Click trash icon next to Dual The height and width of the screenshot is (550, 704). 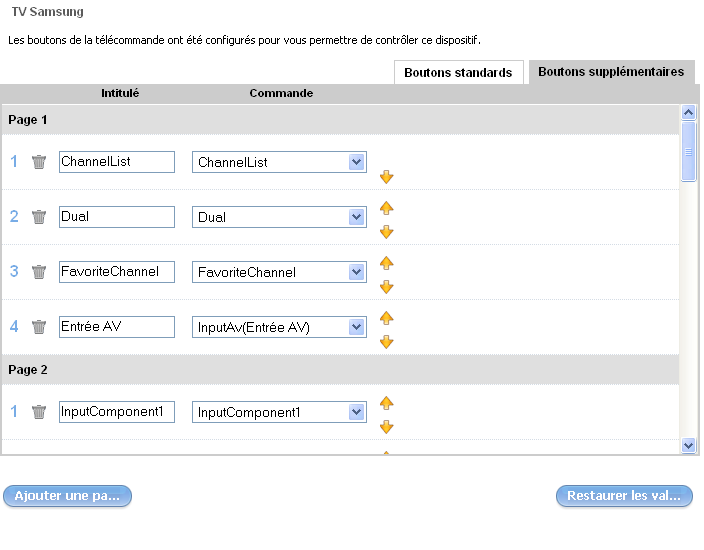point(39,217)
